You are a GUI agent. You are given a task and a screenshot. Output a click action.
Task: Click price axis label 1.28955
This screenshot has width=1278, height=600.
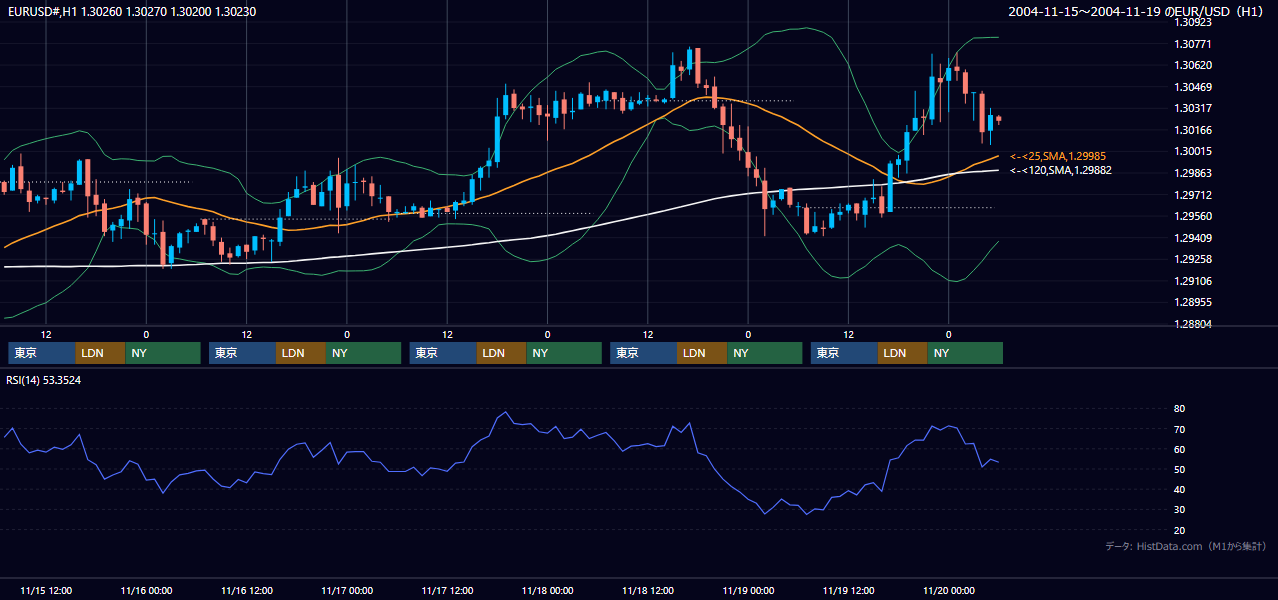[1195, 302]
